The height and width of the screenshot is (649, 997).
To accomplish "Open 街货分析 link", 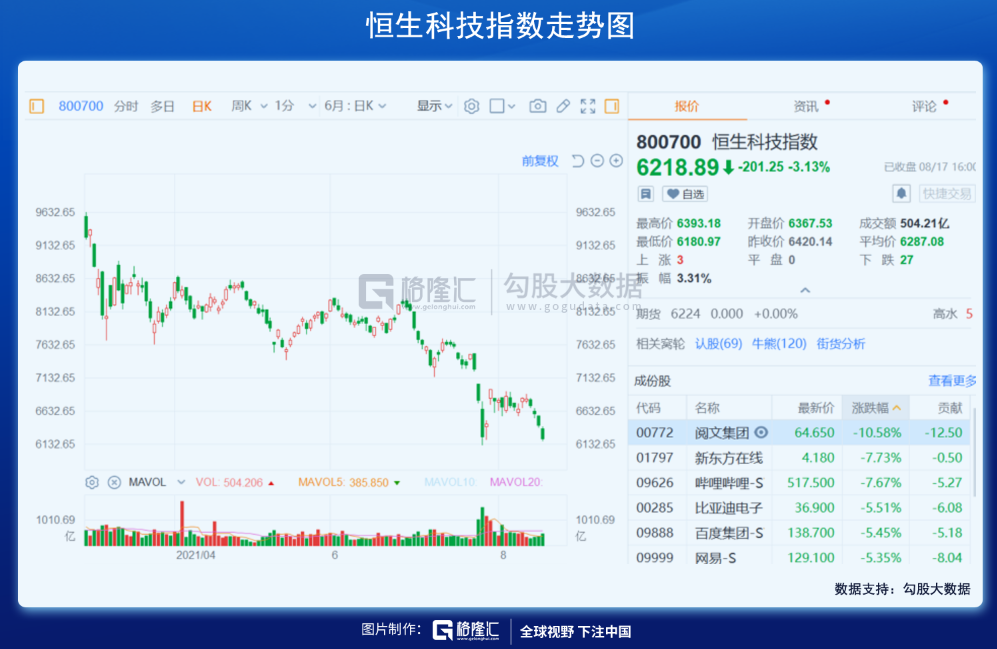I will click(x=841, y=344).
